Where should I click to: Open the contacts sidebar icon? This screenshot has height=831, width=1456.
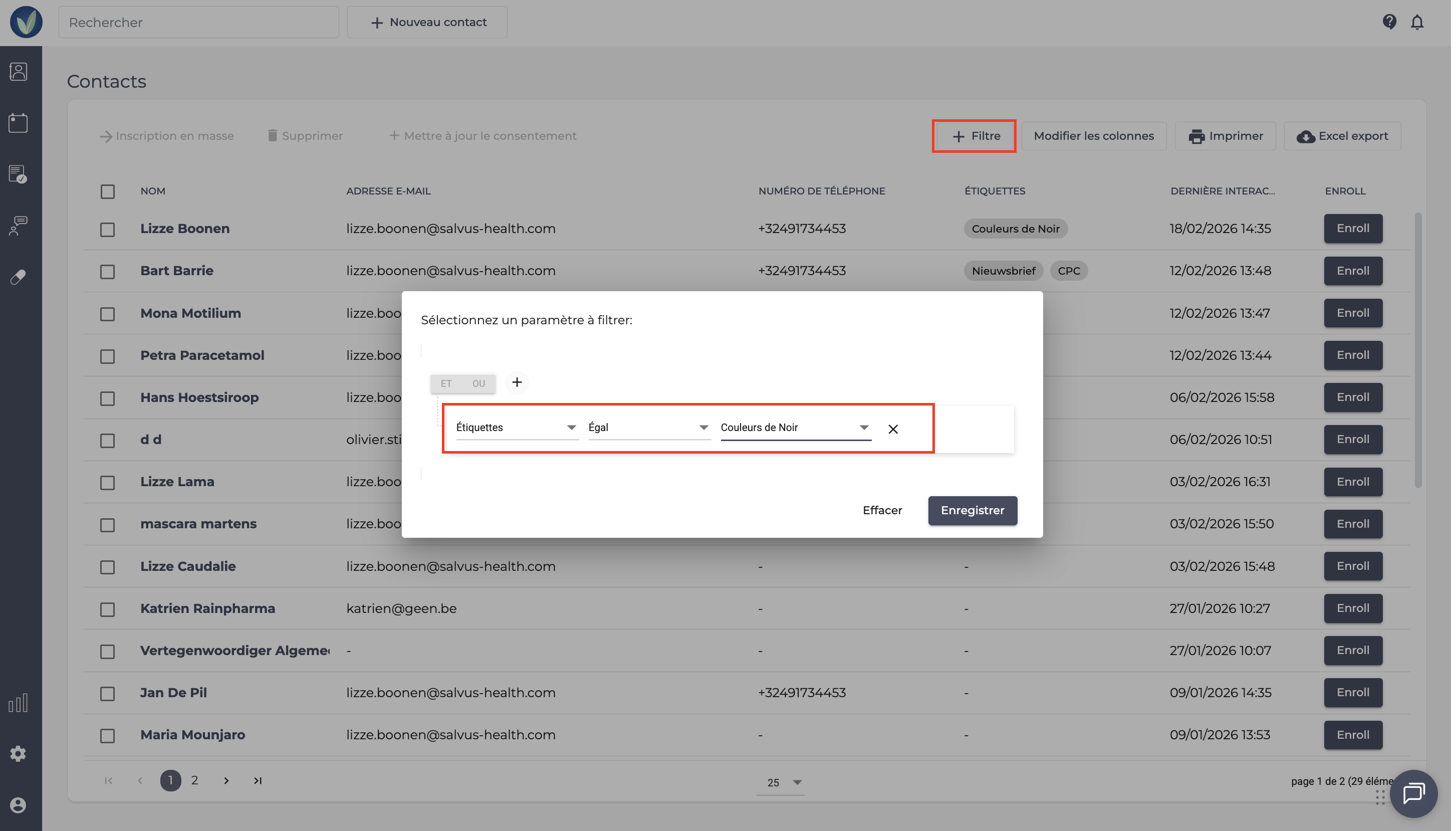pos(18,72)
